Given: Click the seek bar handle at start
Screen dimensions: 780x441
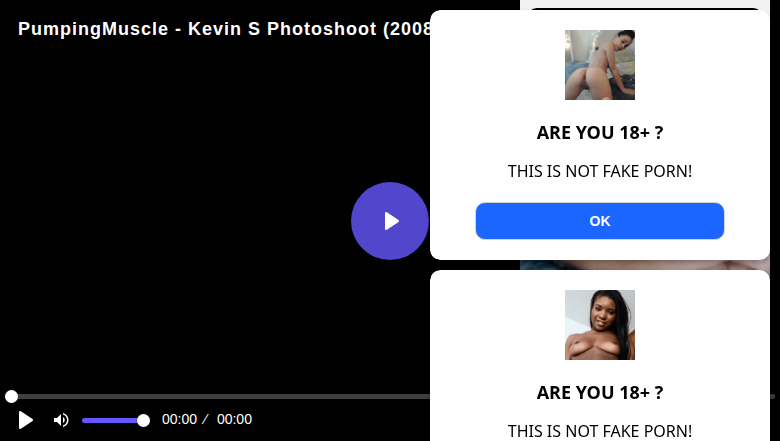Looking at the screenshot, I should pos(11,396).
